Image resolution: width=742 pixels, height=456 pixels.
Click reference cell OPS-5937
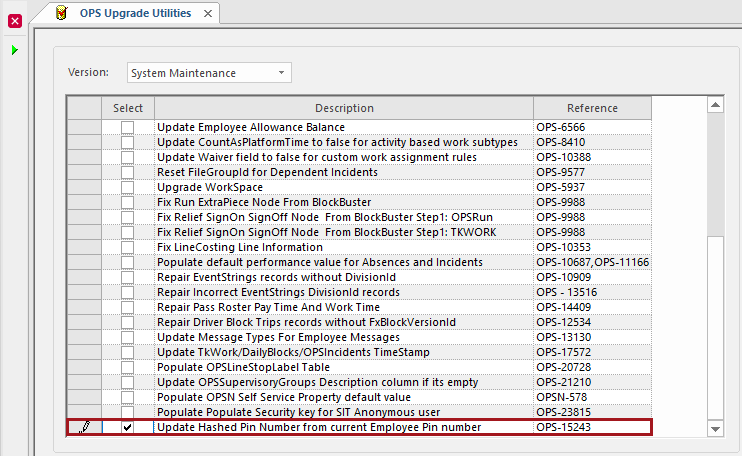click(x=592, y=187)
